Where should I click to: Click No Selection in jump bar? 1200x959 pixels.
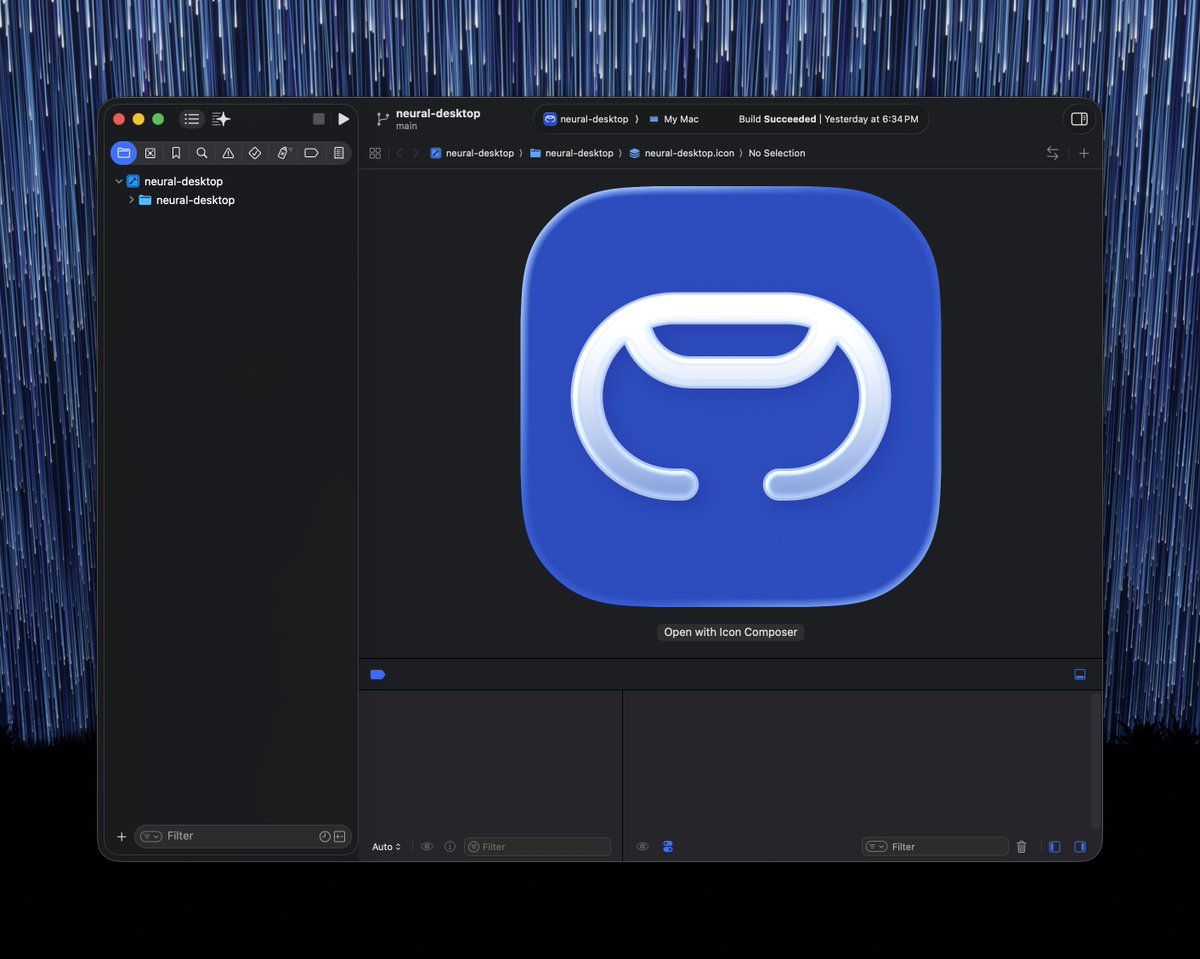tap(777, 153)
